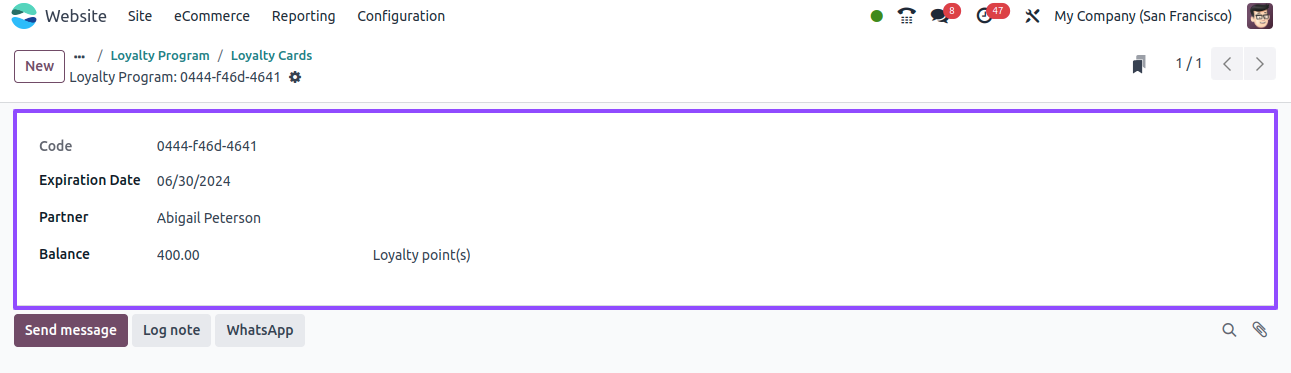
Task: Open the user avatar menu
Action: 1260,16
